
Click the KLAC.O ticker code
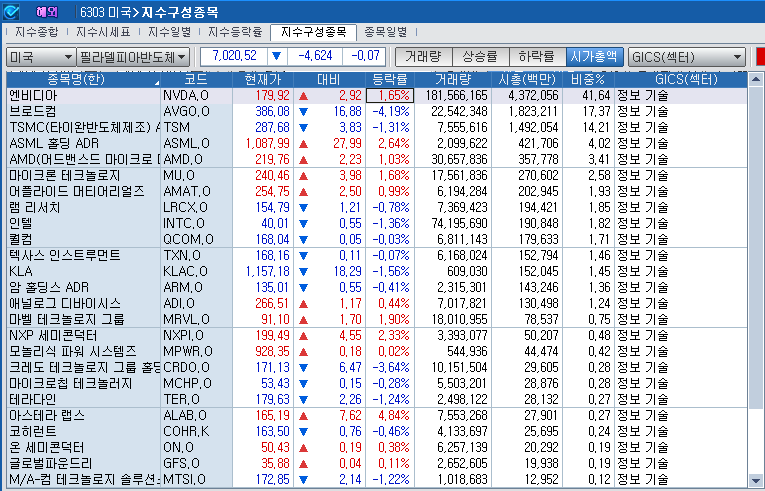click(x=185, y=272)
